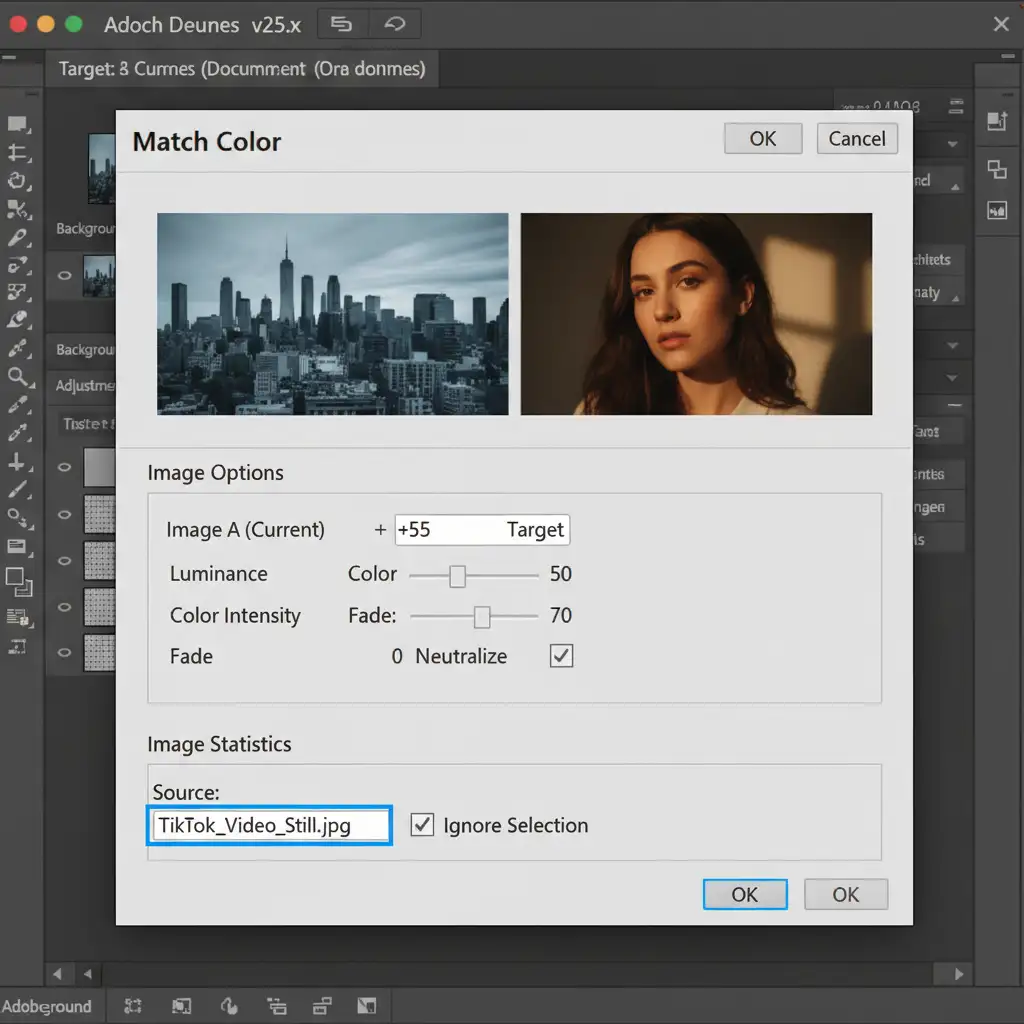Click the overlapping squares icon on right strip
Screen dimensions: 1024x1024
pyautogui.click(x=997, y=169)
